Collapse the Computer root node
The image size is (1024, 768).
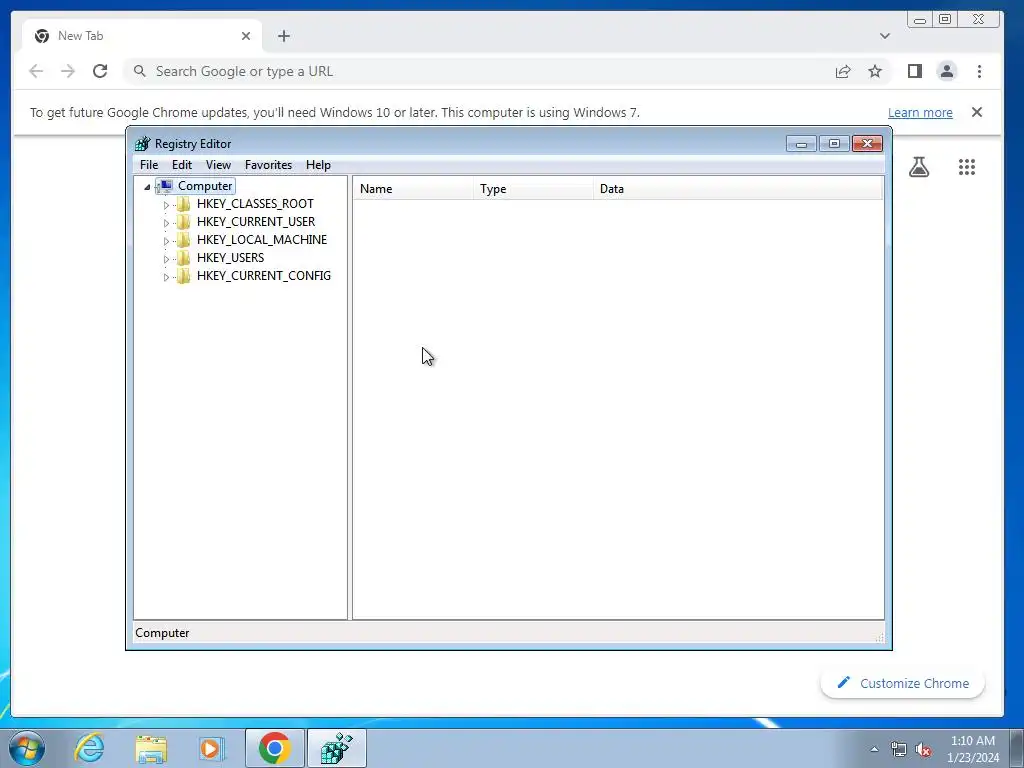point(147,187)
